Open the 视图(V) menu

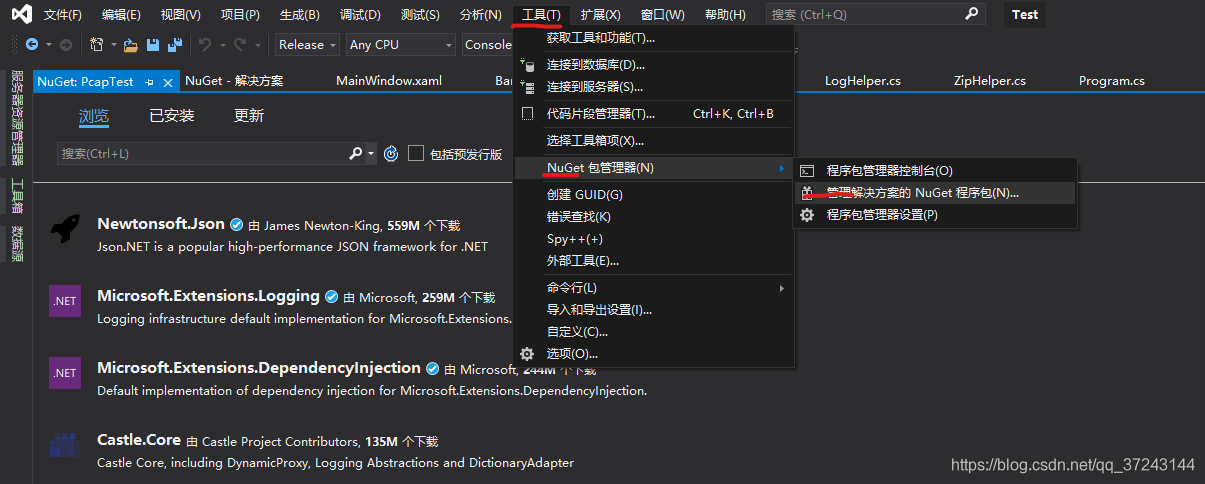click(x=180, y=15)
